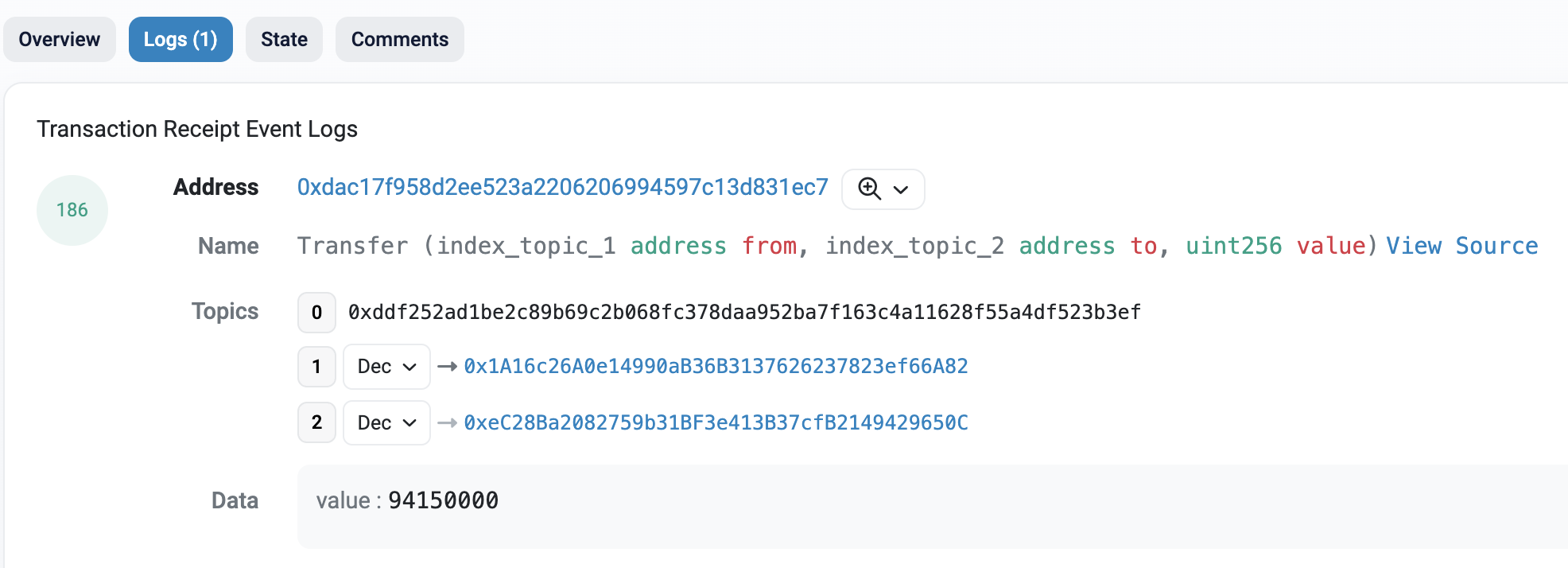Click the green 186 log index badge

pyautogui.click(x=72, y=210)
